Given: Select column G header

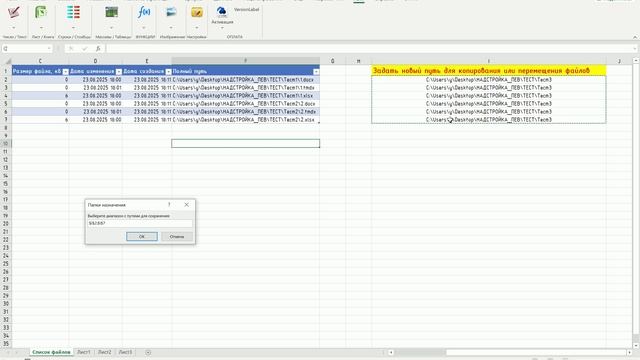Looking at the screenshot, I should pos(332,61).
